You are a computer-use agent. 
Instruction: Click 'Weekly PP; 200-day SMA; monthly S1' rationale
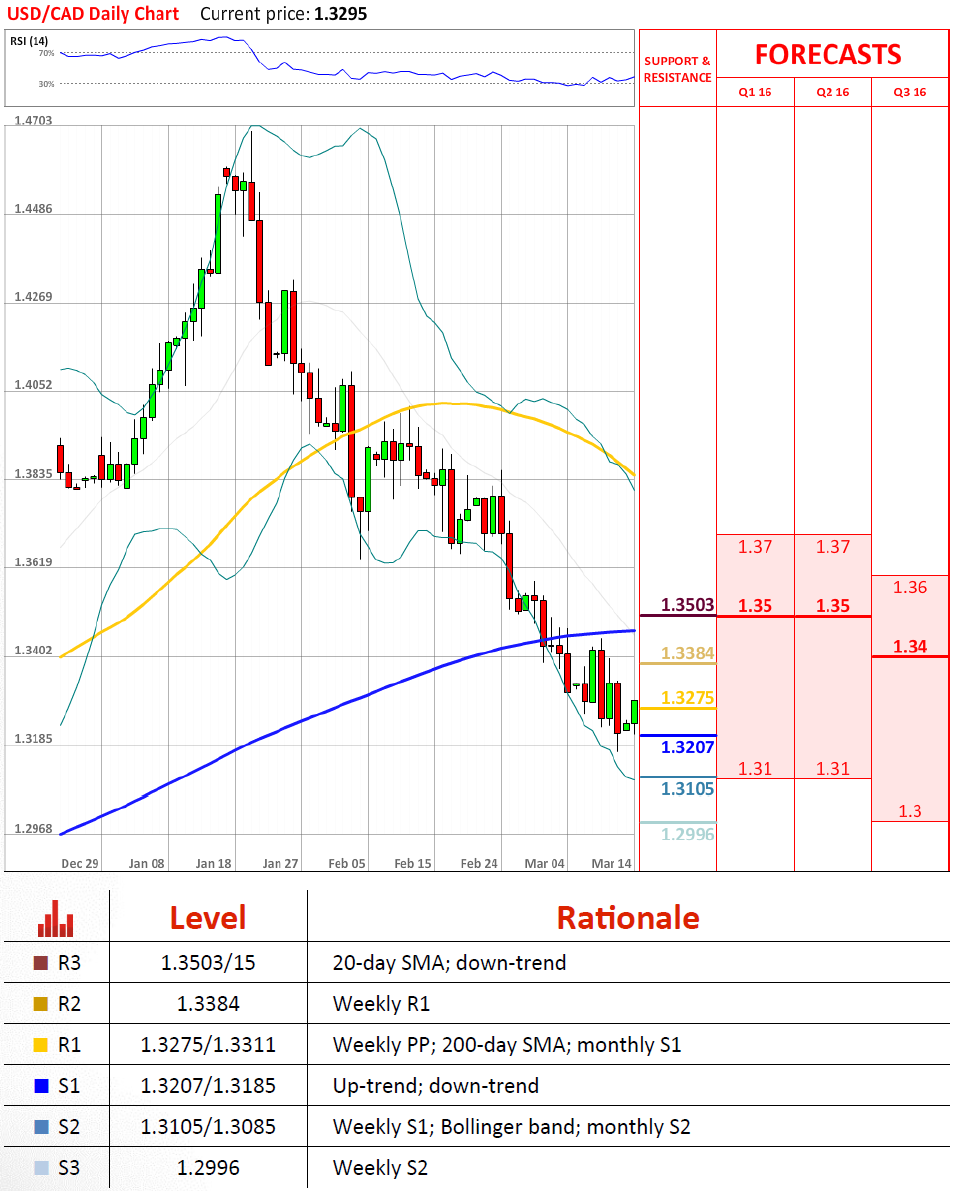(507, 1045)
